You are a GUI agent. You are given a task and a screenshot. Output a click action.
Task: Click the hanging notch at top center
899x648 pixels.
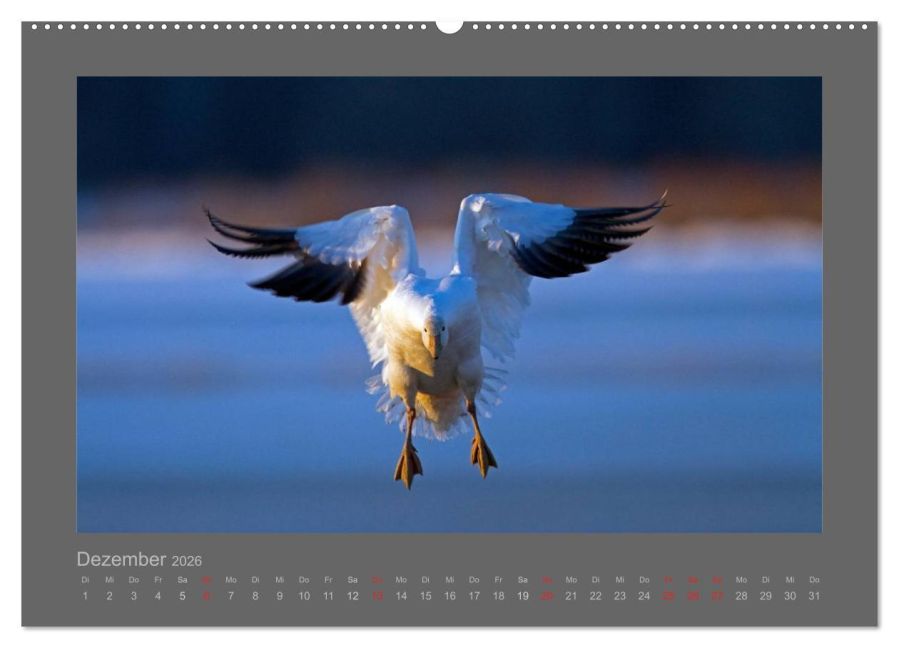[x=450, y=27]
